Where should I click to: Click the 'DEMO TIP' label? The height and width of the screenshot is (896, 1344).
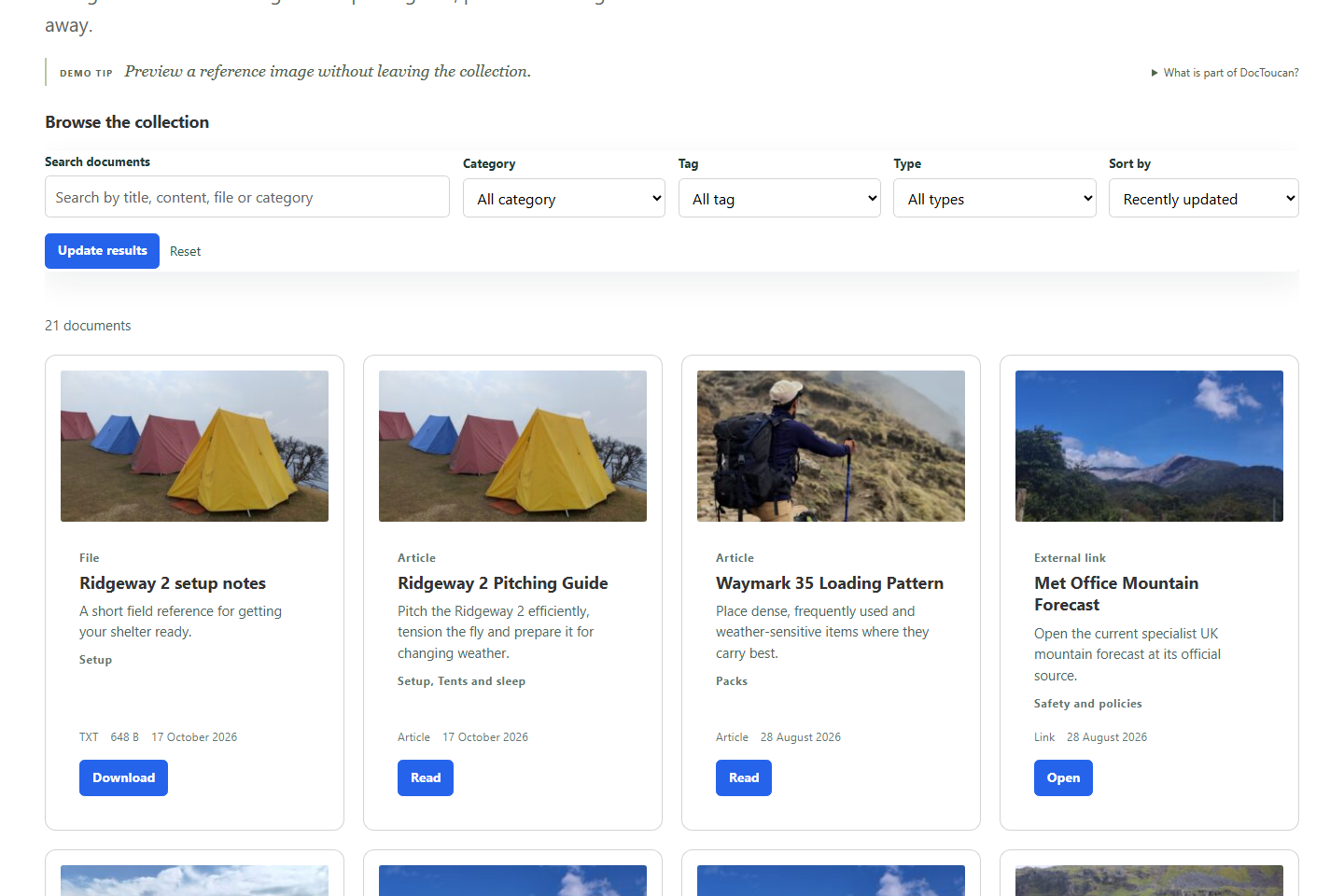point(86,73)
